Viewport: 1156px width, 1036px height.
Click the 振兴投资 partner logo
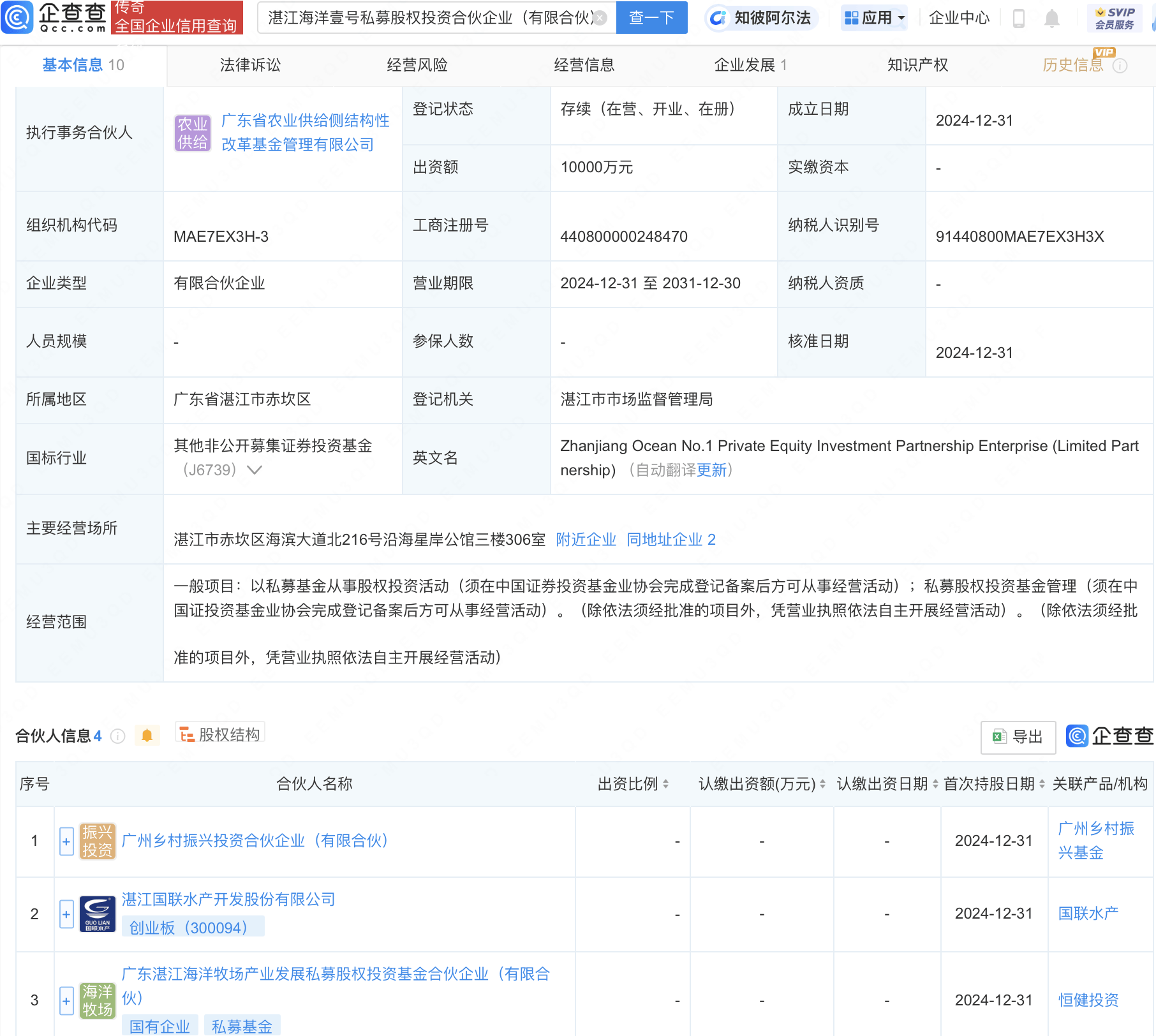coord(98,841)
